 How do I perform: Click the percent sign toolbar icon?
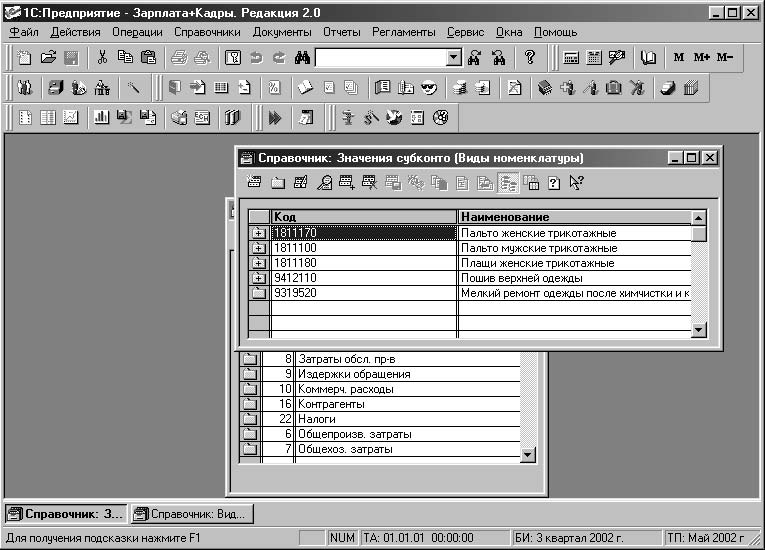[273, 88]
